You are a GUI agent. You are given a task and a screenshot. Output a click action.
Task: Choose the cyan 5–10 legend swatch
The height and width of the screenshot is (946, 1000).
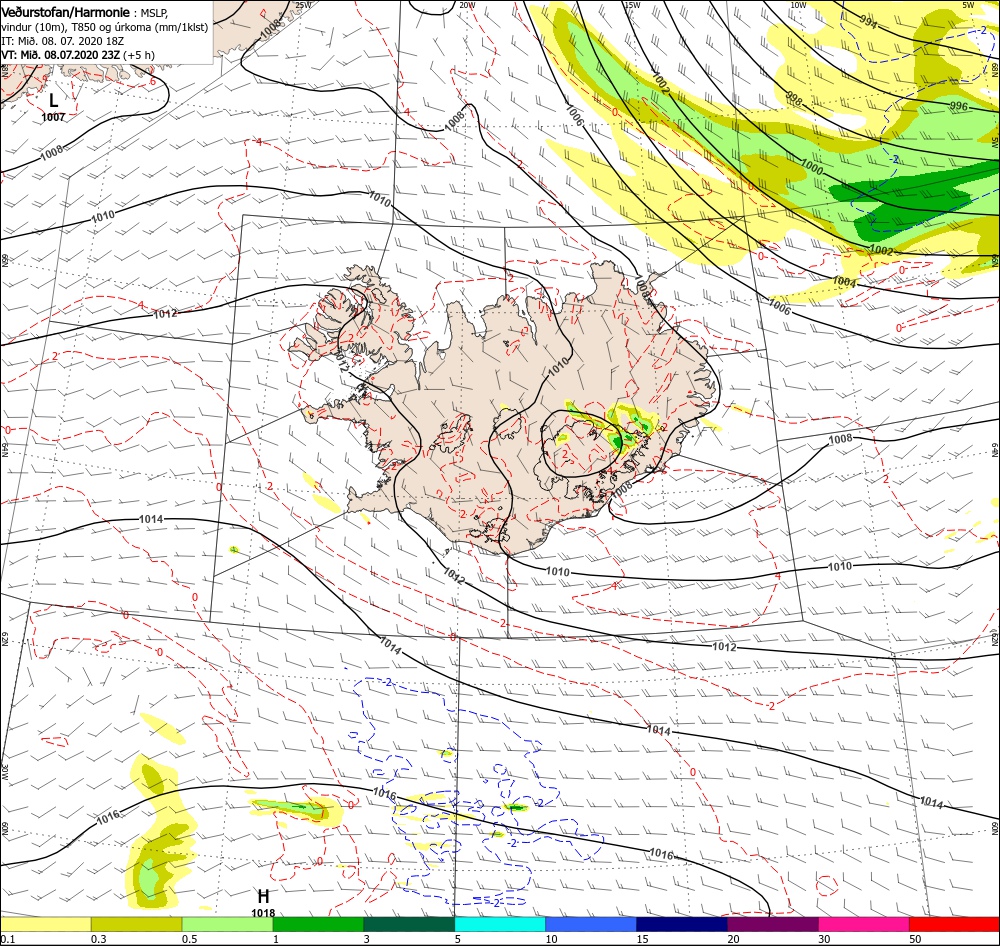coord(500,924)
